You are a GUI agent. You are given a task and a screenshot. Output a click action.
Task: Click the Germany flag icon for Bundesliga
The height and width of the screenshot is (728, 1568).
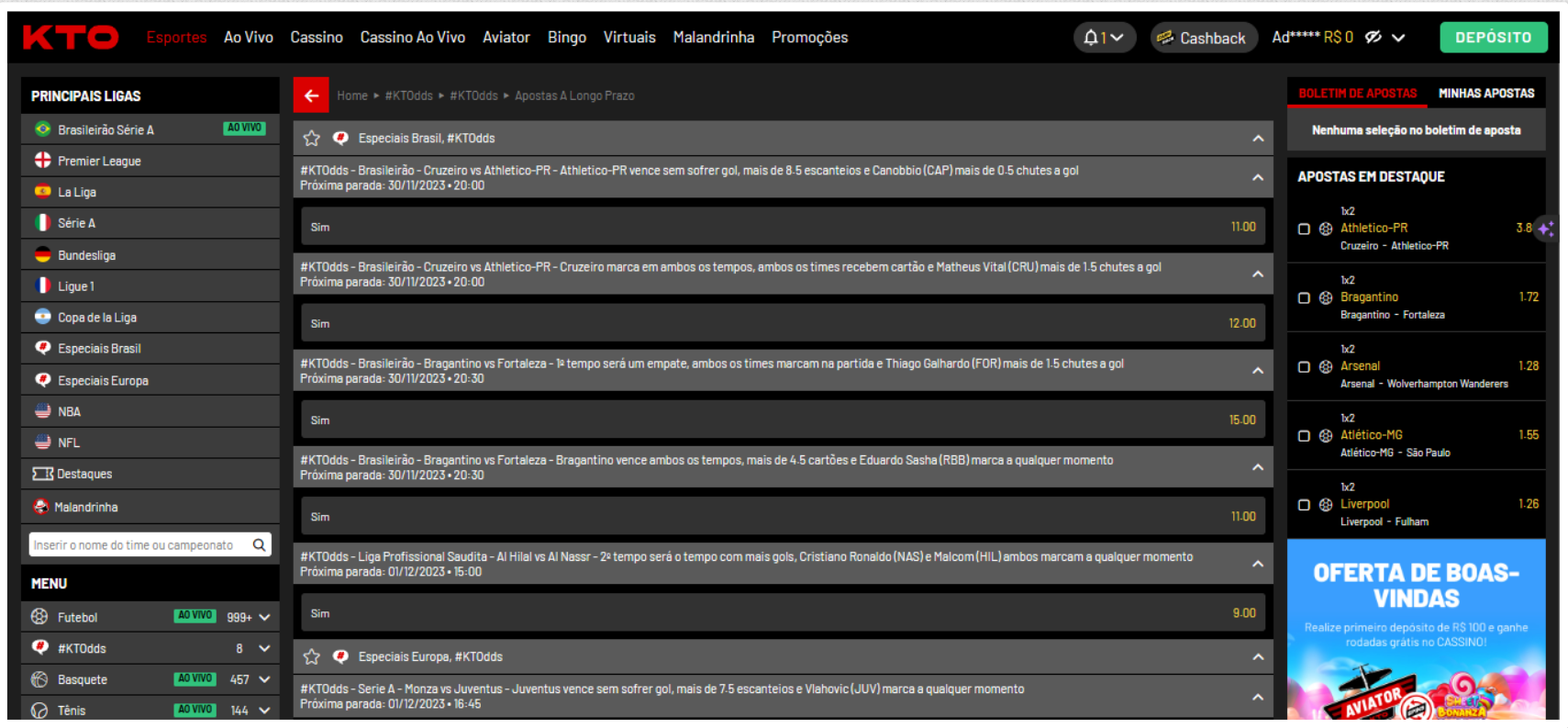coord(42,255)
